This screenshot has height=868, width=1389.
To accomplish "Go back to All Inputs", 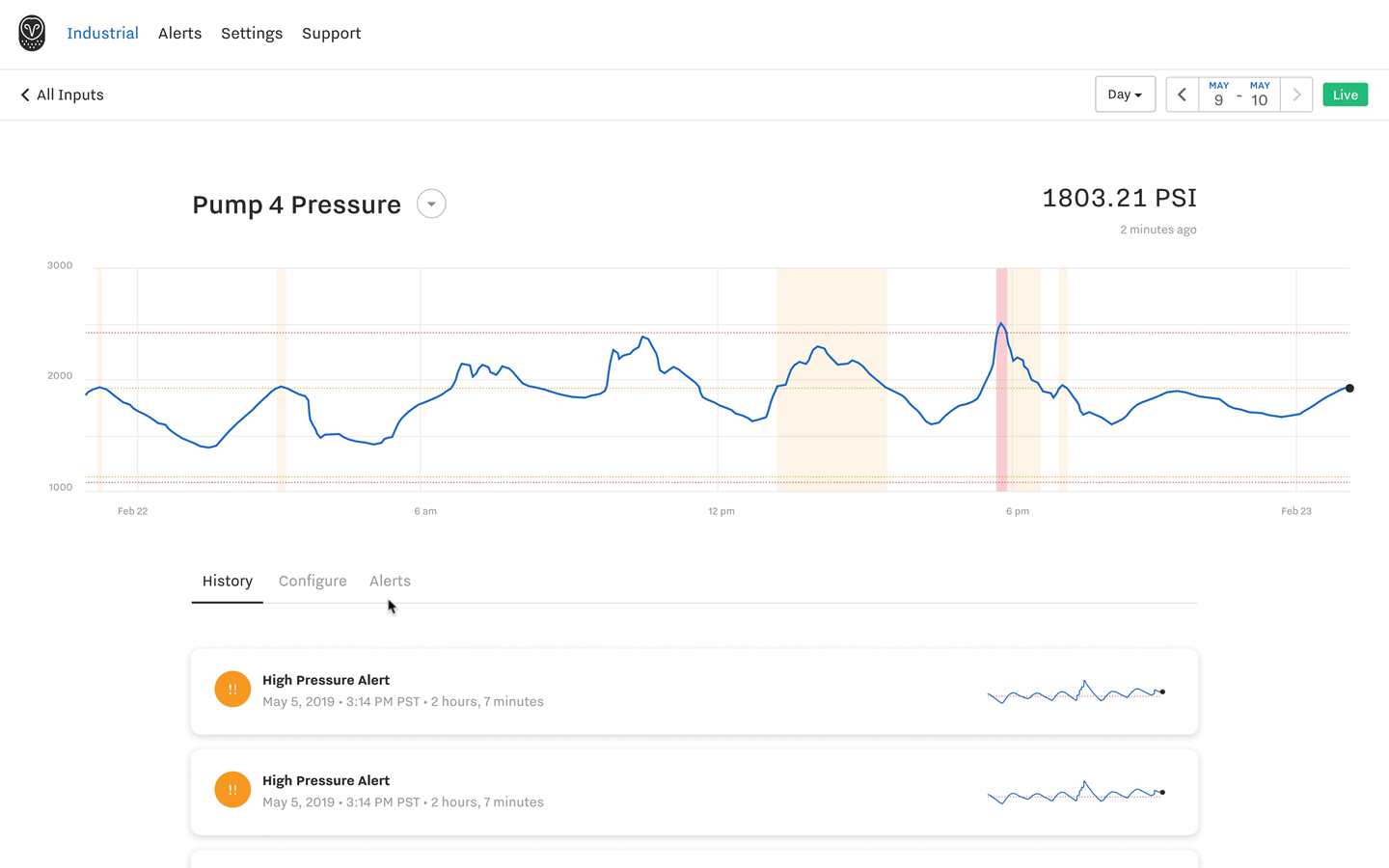I will [62, 95].
